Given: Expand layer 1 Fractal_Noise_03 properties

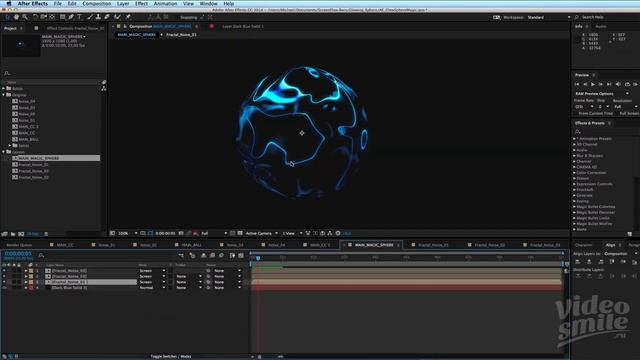Looking at the screenshot, I should (26, 271).
